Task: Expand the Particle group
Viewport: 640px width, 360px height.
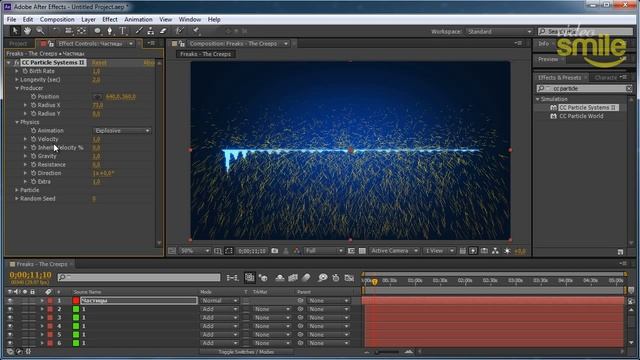Action: (x=17, y=190)
